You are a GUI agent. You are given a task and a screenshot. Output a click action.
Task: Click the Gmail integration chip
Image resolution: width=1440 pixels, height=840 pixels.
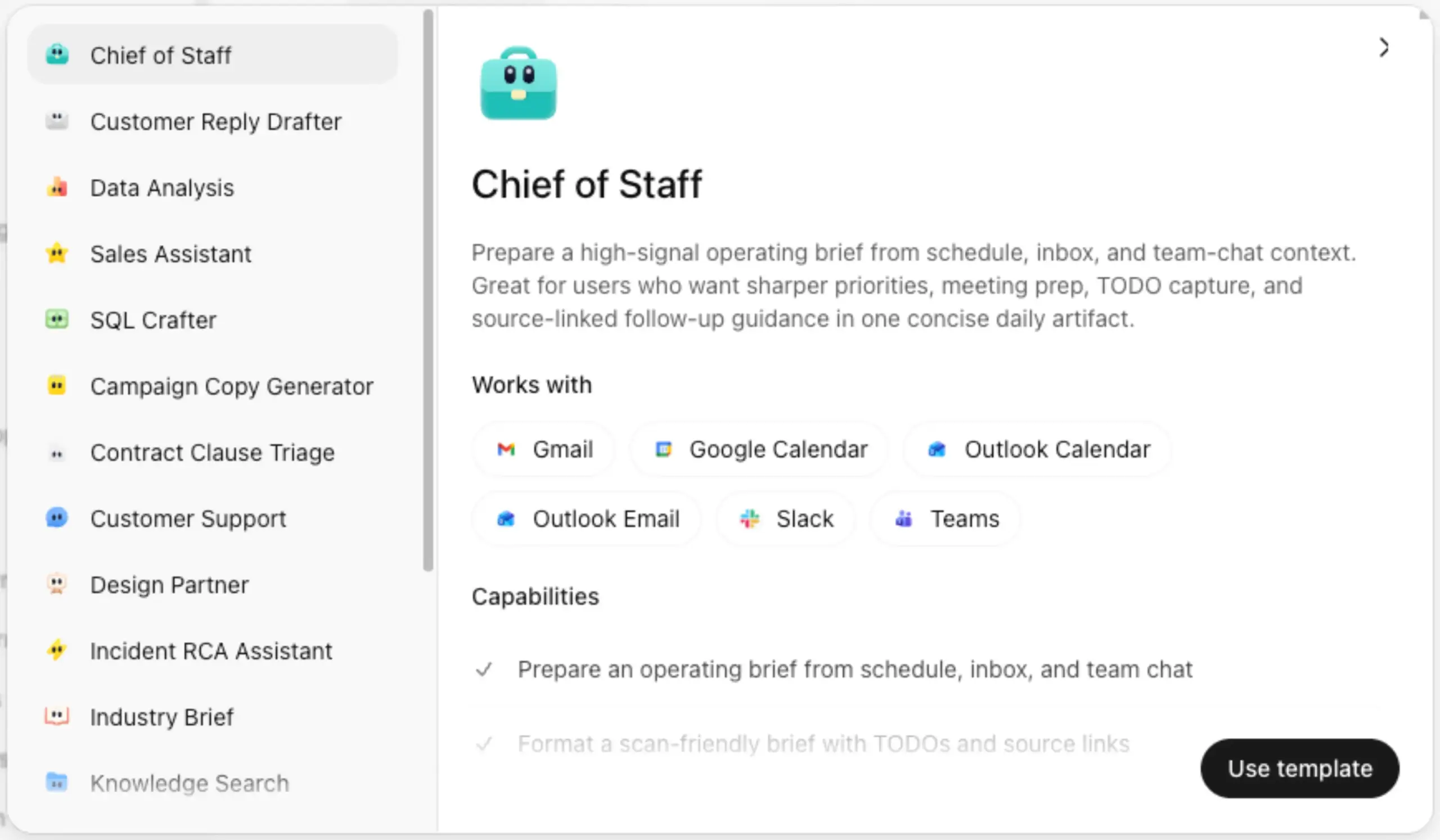click(544, 449)
